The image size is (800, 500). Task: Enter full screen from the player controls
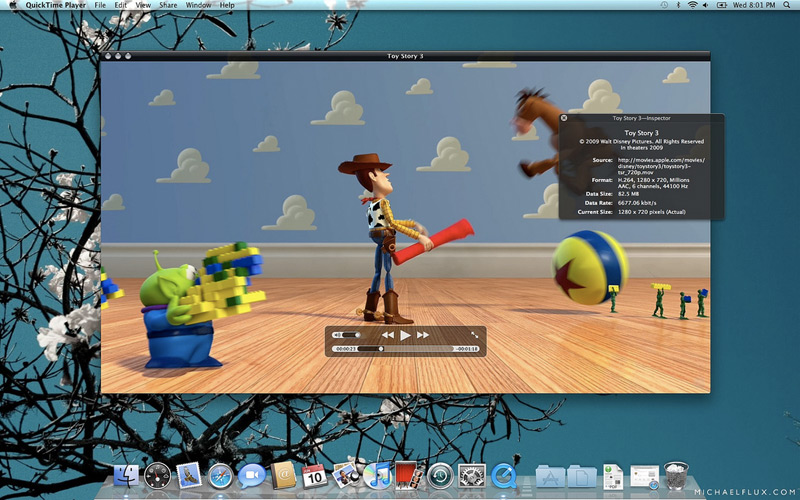[x=474, y=335]
